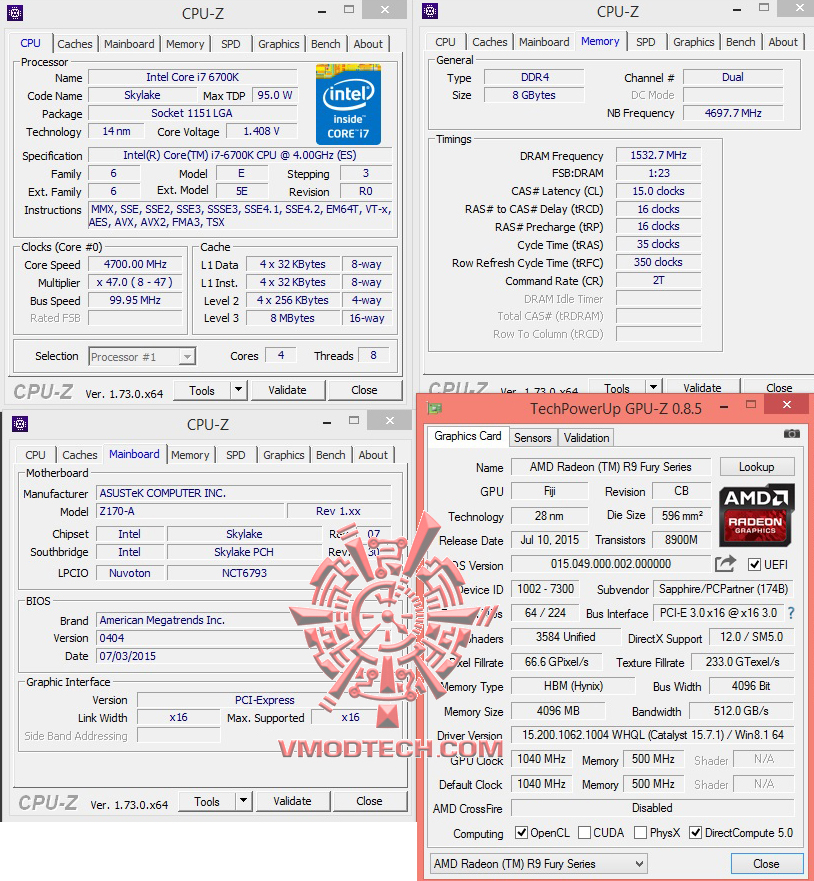Viewport: 814px width, 881px height.
Task: Open the About tab in the Memory window
Action: tap(783, 42)
